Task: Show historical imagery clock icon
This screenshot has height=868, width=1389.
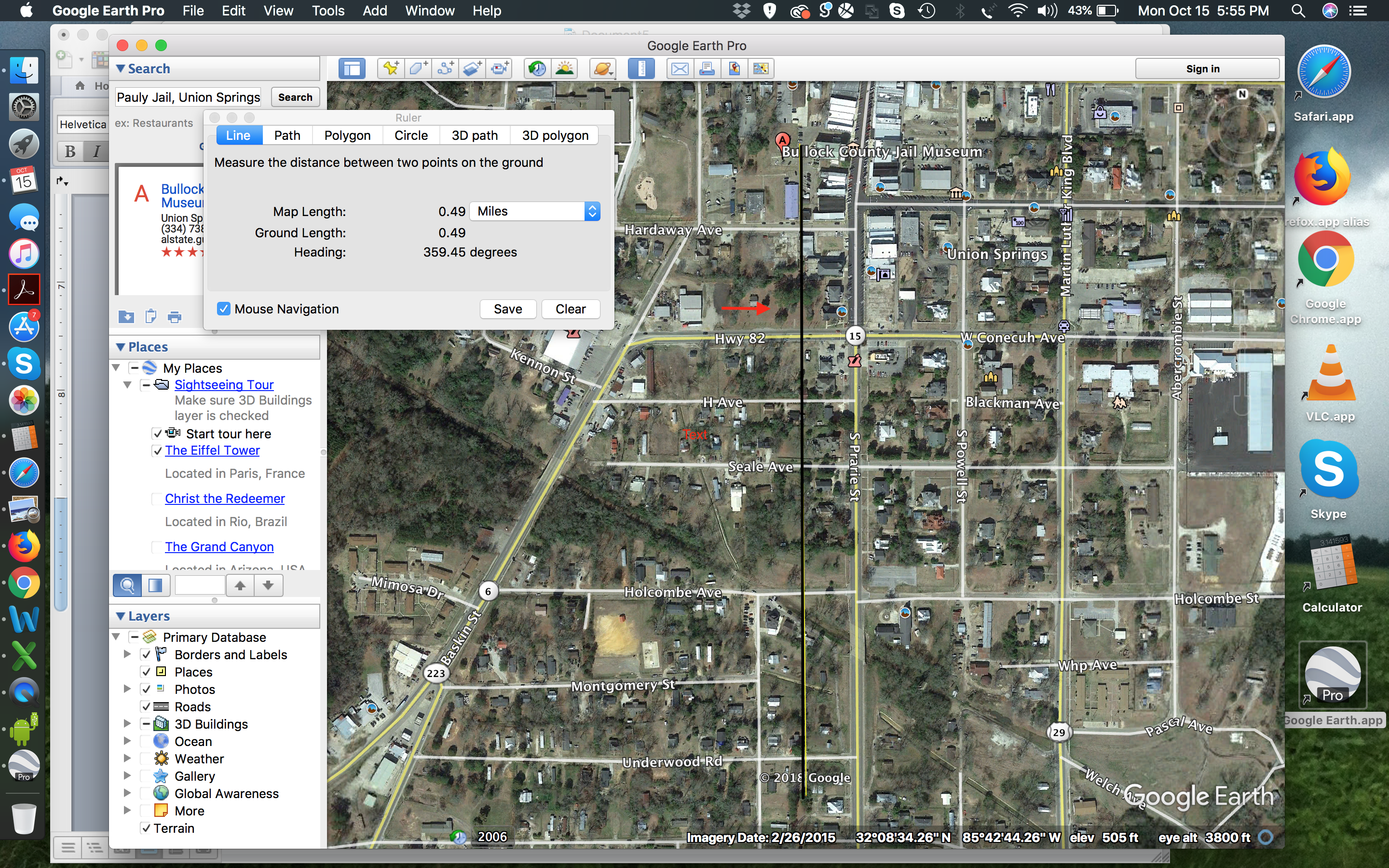Action: coord(537,69)
